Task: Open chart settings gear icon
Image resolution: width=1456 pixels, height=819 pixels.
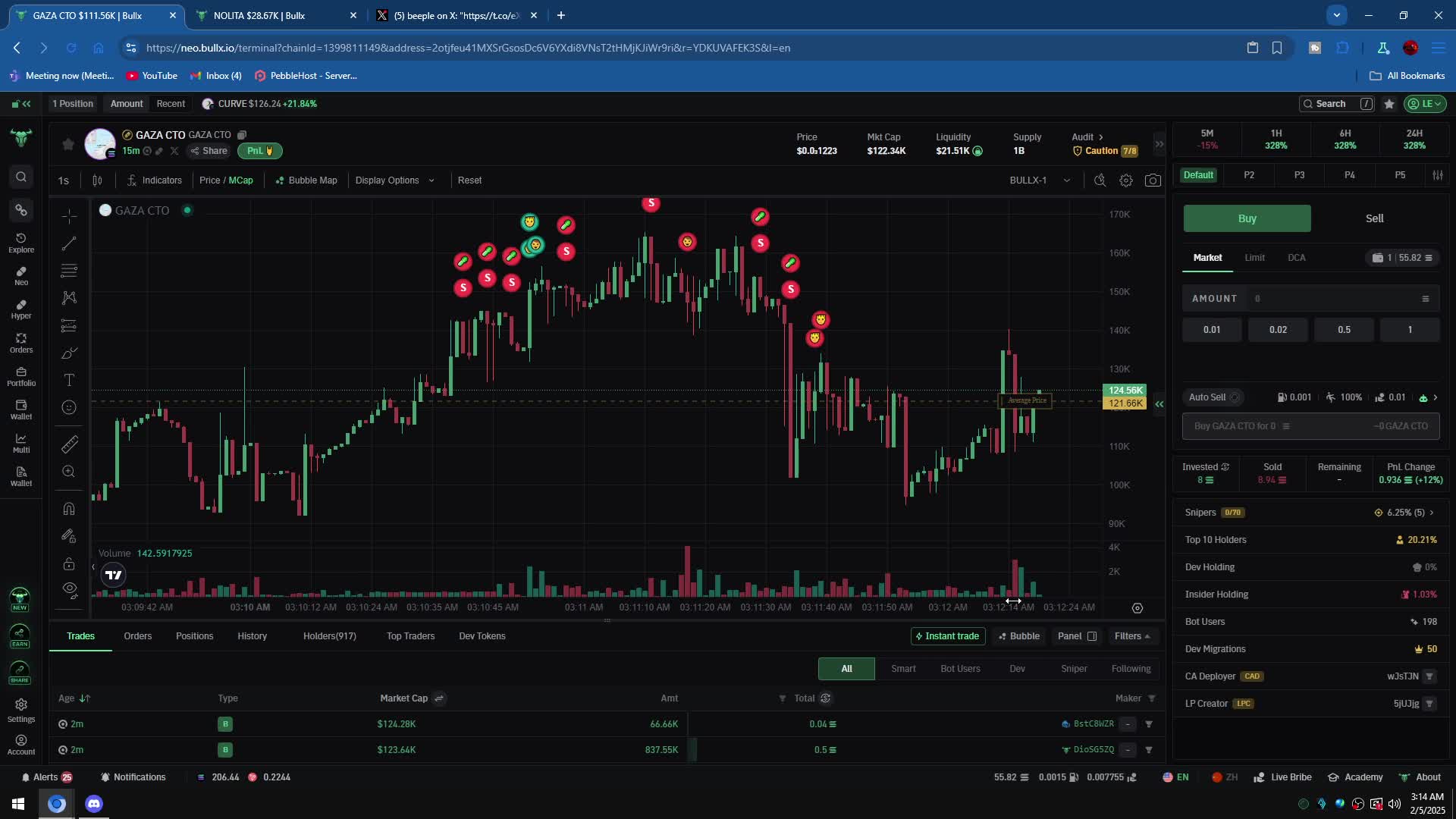Action: click(1126, 180)
